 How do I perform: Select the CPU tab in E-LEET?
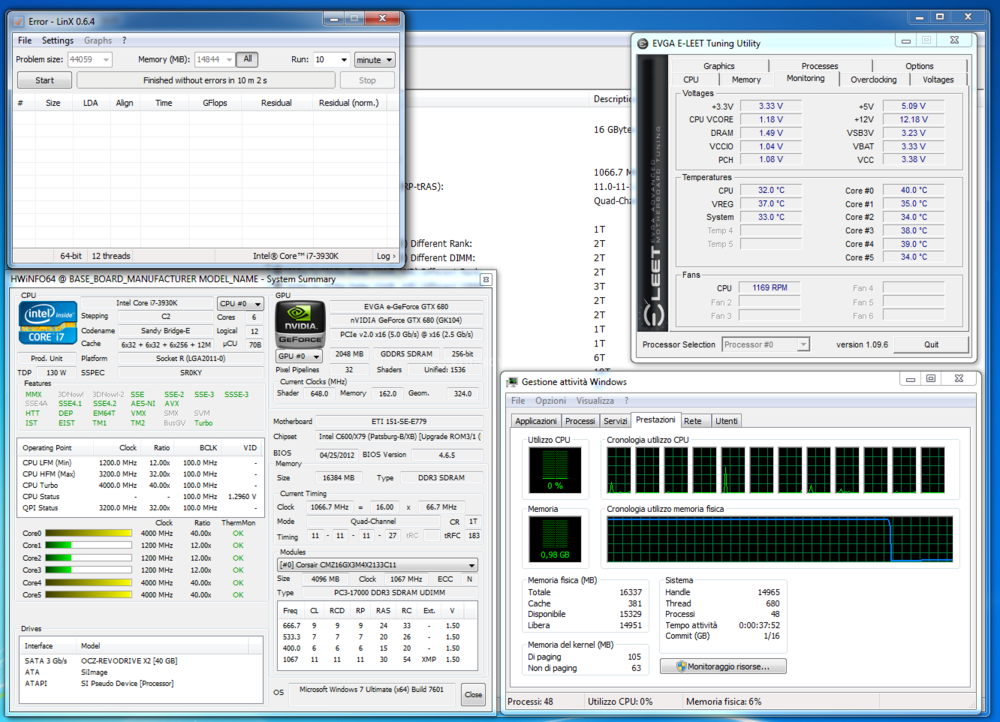(691, 80)
